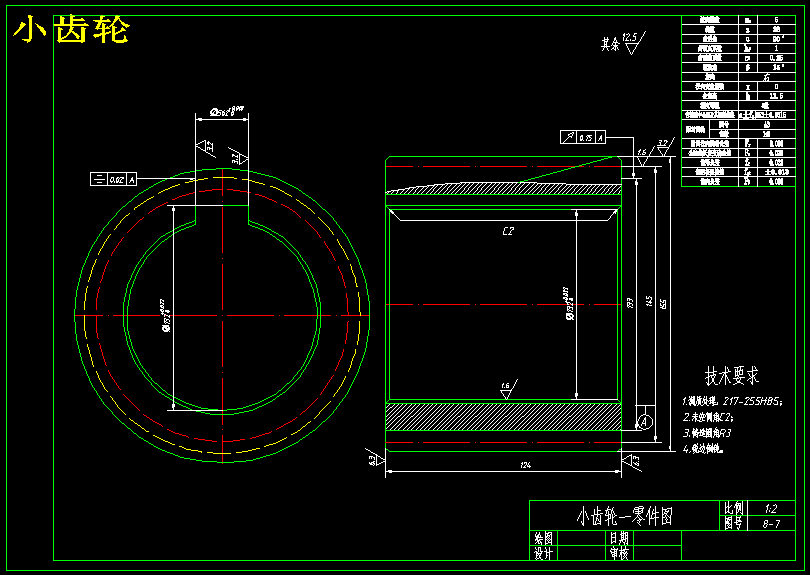Click the 1:2 scale value

click(771, 508)
